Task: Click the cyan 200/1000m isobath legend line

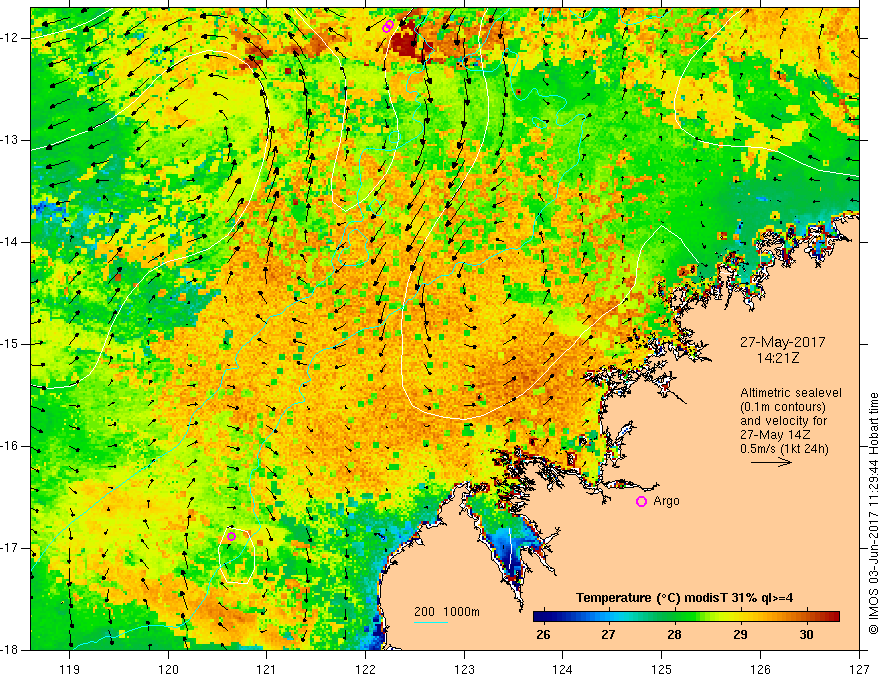Action: coord(431,622)
